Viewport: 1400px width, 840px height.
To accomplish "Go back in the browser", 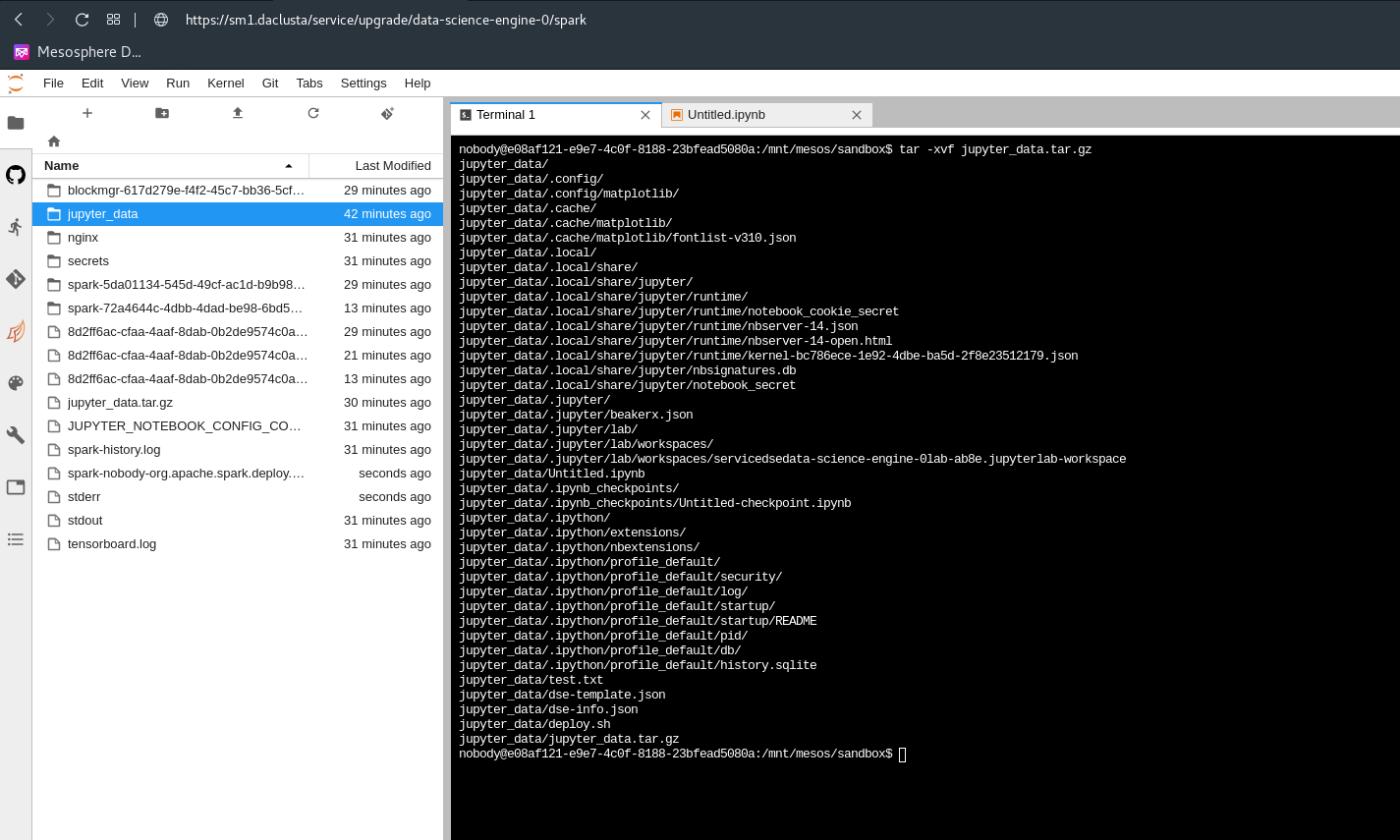I will [19, 20].
